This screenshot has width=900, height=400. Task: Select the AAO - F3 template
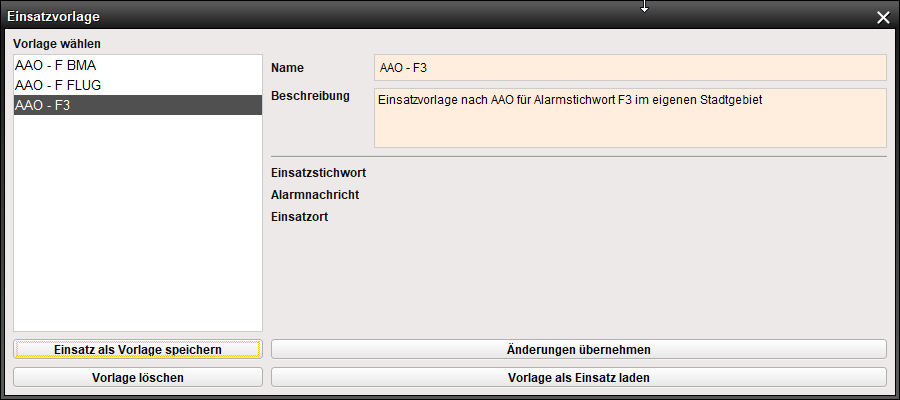tap(137, 105)
